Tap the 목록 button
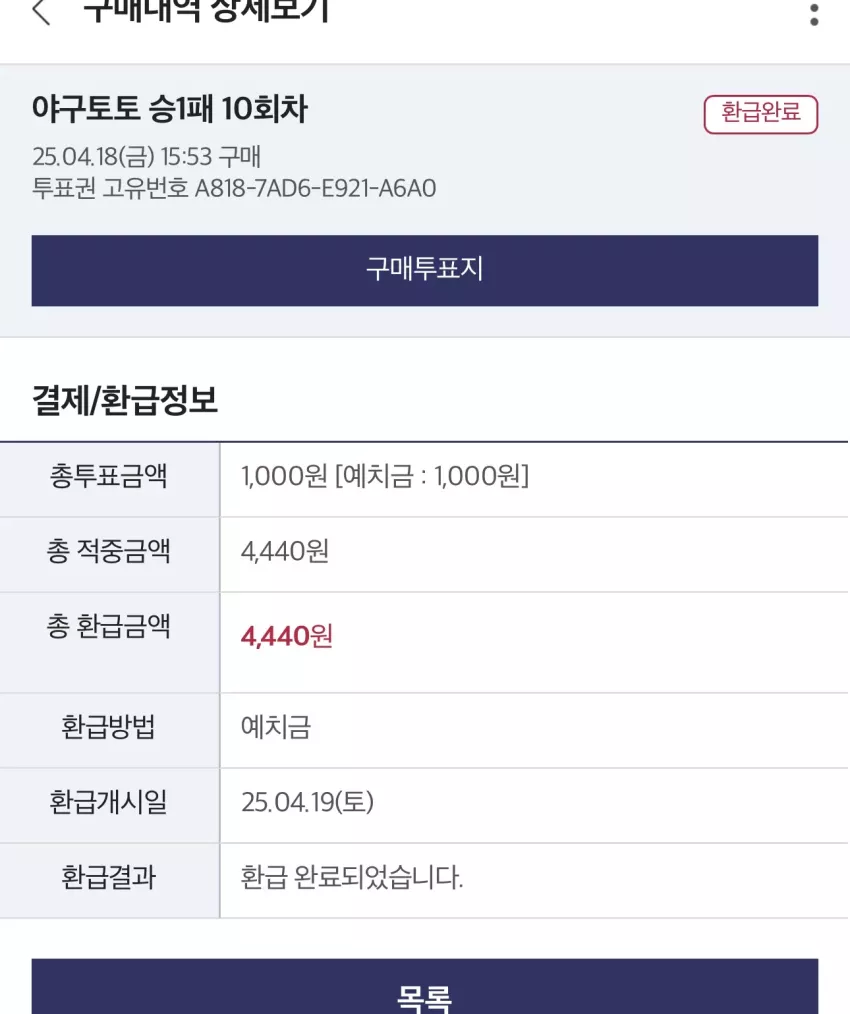The image size is (850, 1014). pos(425,986)
